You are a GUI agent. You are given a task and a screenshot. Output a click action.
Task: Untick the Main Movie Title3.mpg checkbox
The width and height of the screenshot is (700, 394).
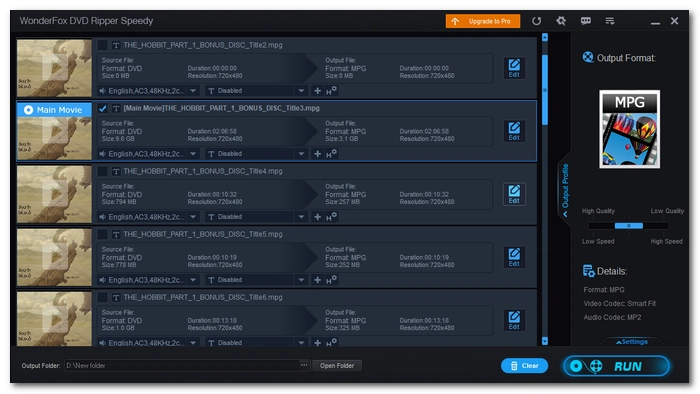(x=102, y=108)
